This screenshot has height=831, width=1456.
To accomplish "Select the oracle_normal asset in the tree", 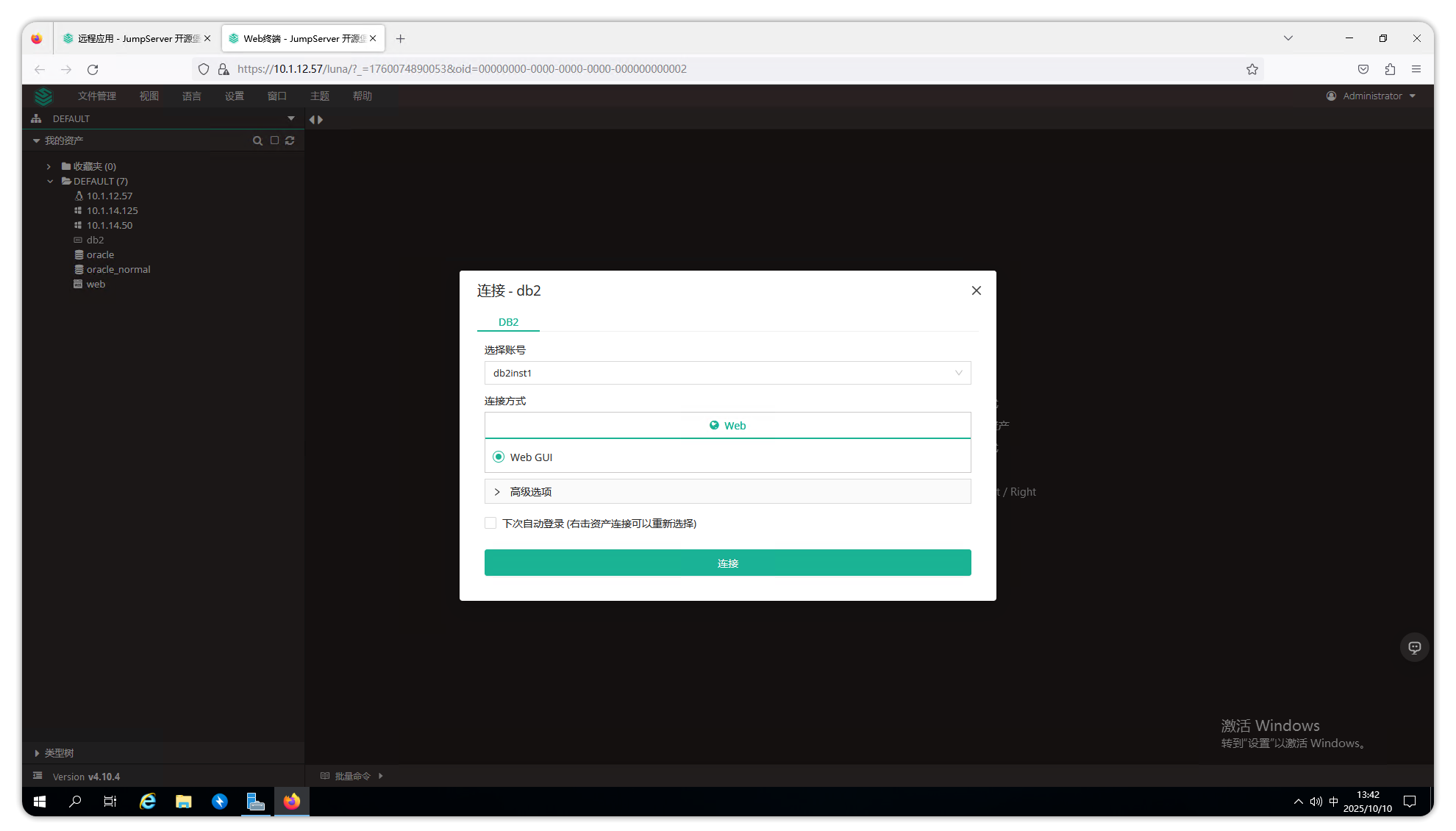I will tap(118, 269).
